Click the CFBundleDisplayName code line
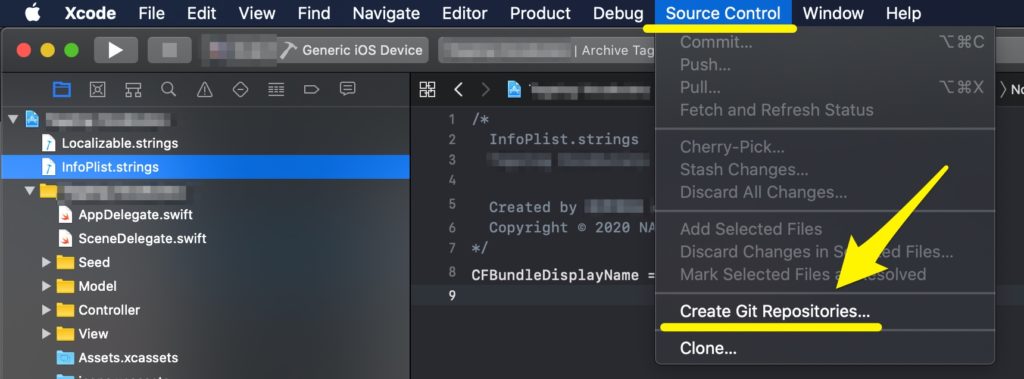Viewport: 1024px width, 379px height. [x=563, y=275]
